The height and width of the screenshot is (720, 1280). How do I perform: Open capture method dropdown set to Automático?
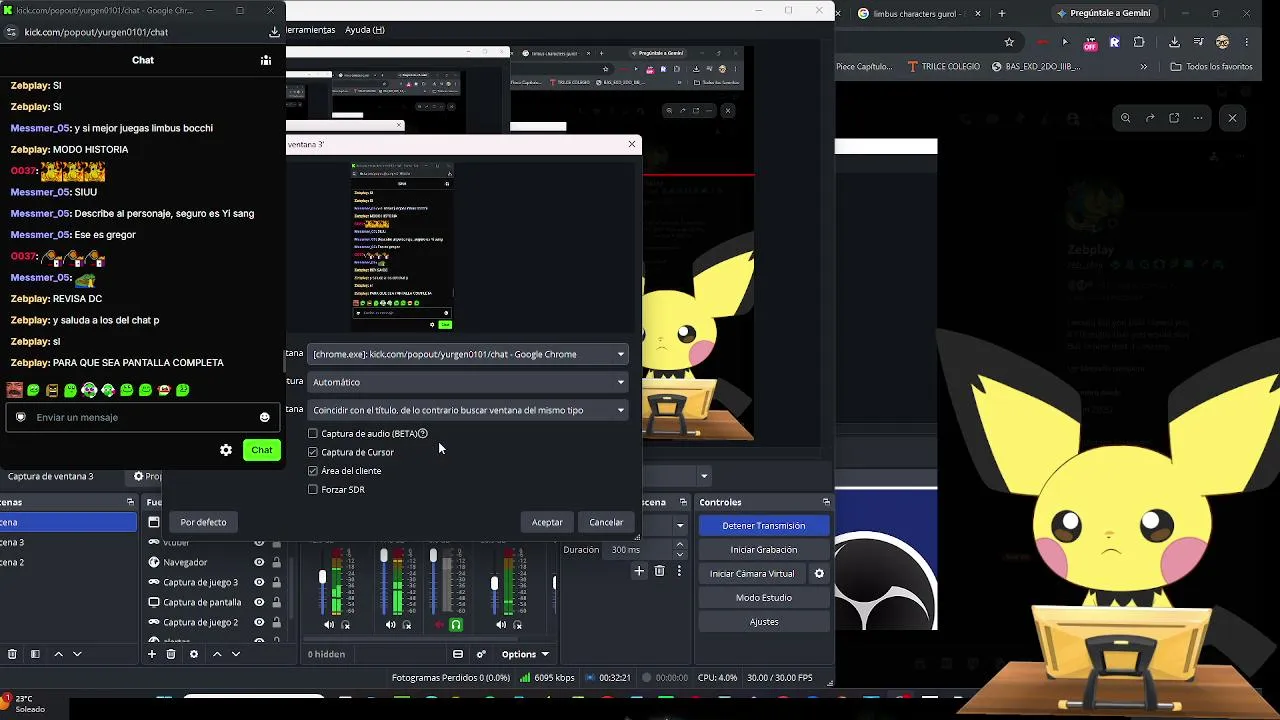(x=469, y=382)
